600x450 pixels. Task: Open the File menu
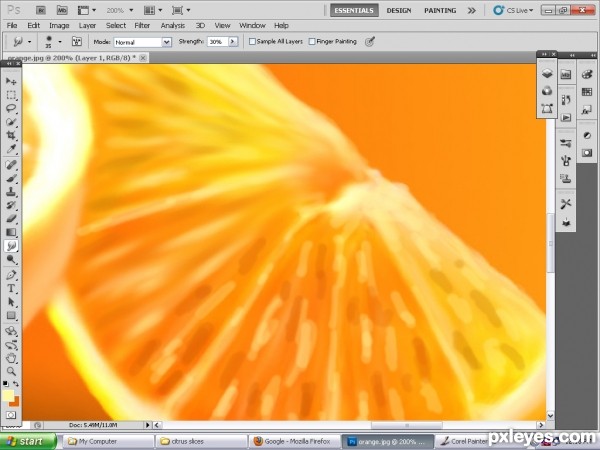coord(12,26)
